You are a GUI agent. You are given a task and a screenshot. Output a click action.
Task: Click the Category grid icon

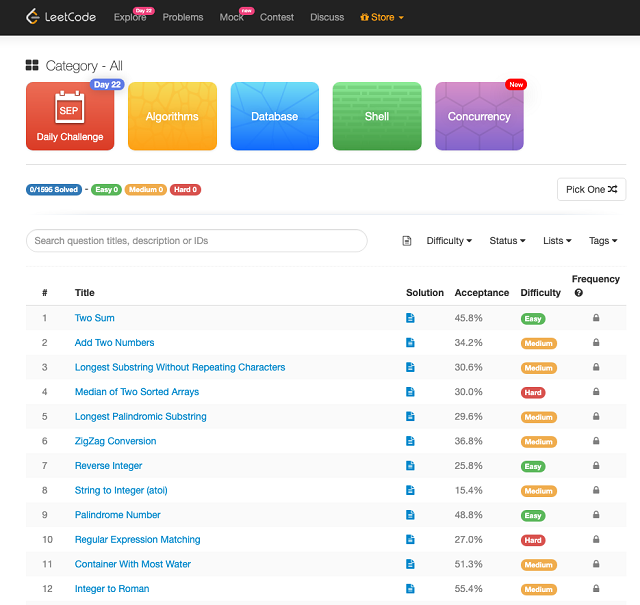pyautogui.click(x=32, y=65)
